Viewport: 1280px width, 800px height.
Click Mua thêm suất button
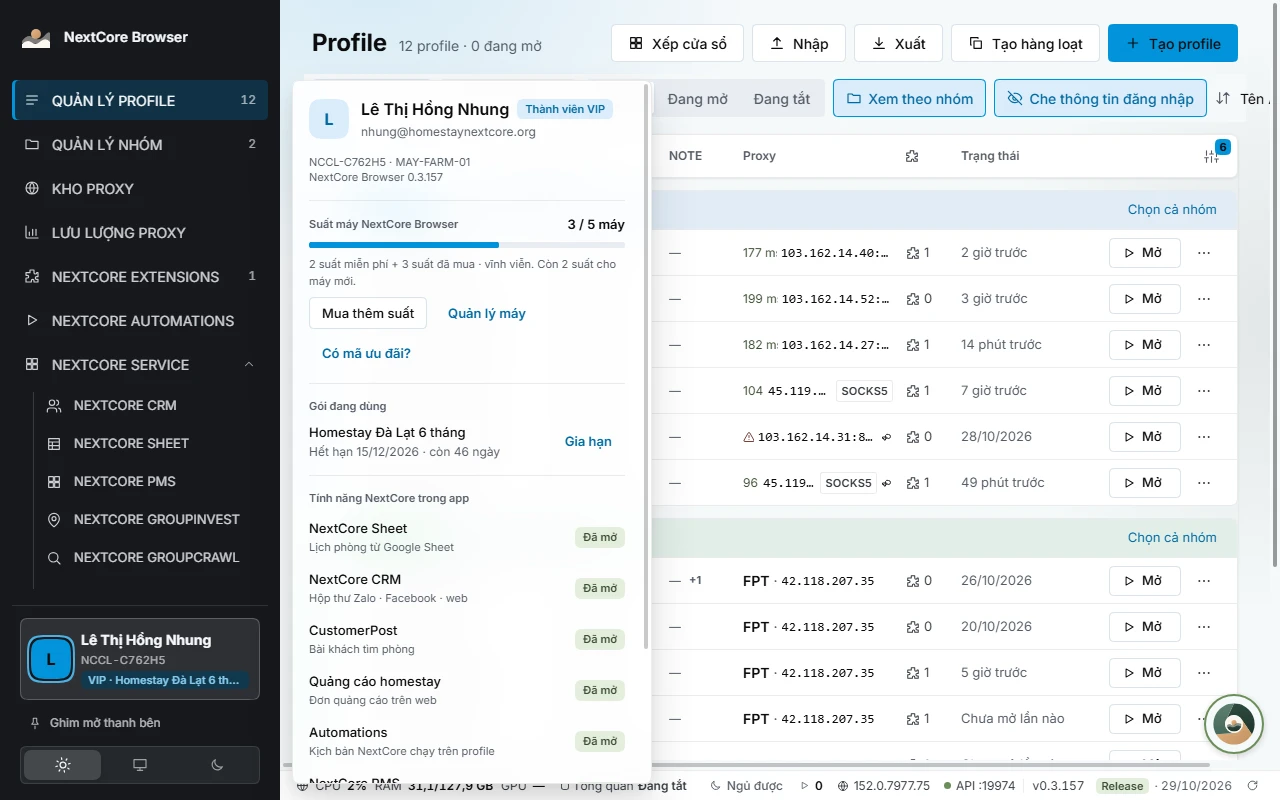coord(368,313)
